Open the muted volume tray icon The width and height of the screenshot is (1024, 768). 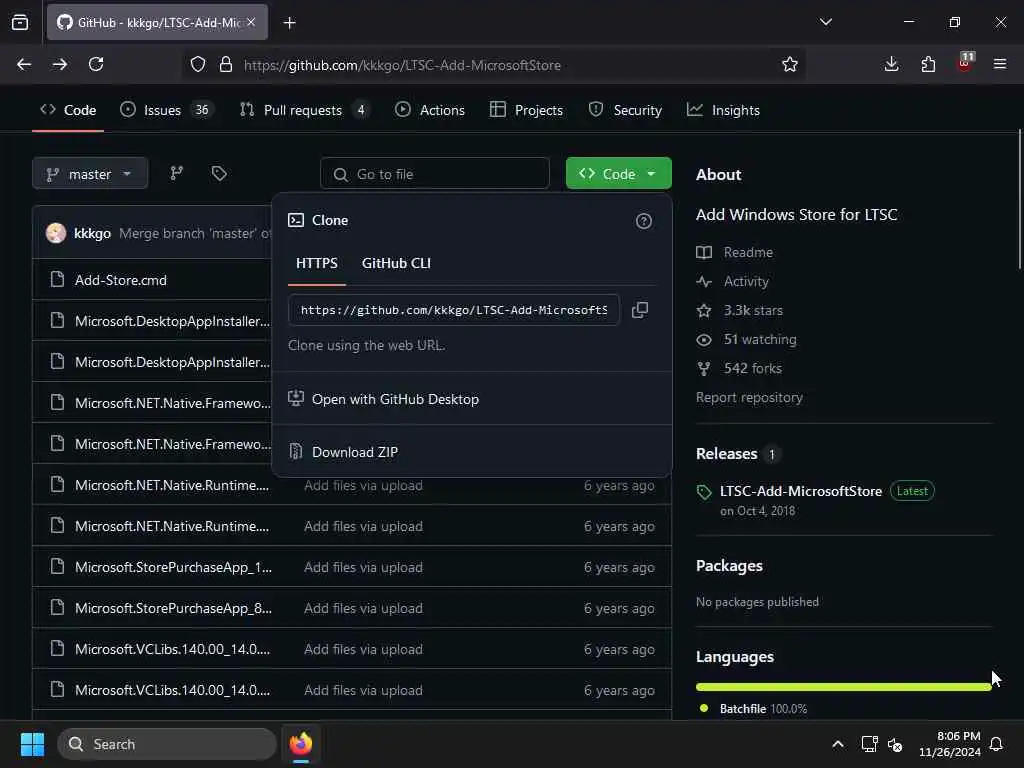pos(895,744)
